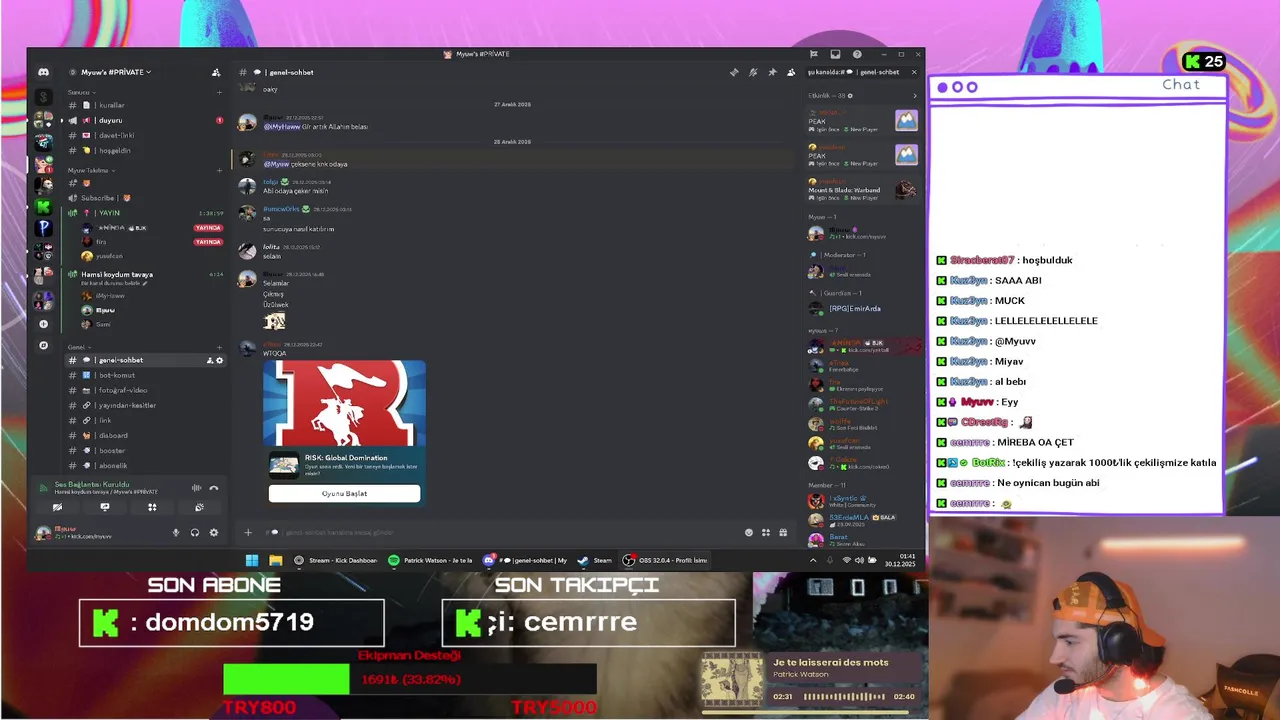Open the davet-linki channel
Image resolution: width=1280 pixels, height=720 pixels.
click(145, 135)
